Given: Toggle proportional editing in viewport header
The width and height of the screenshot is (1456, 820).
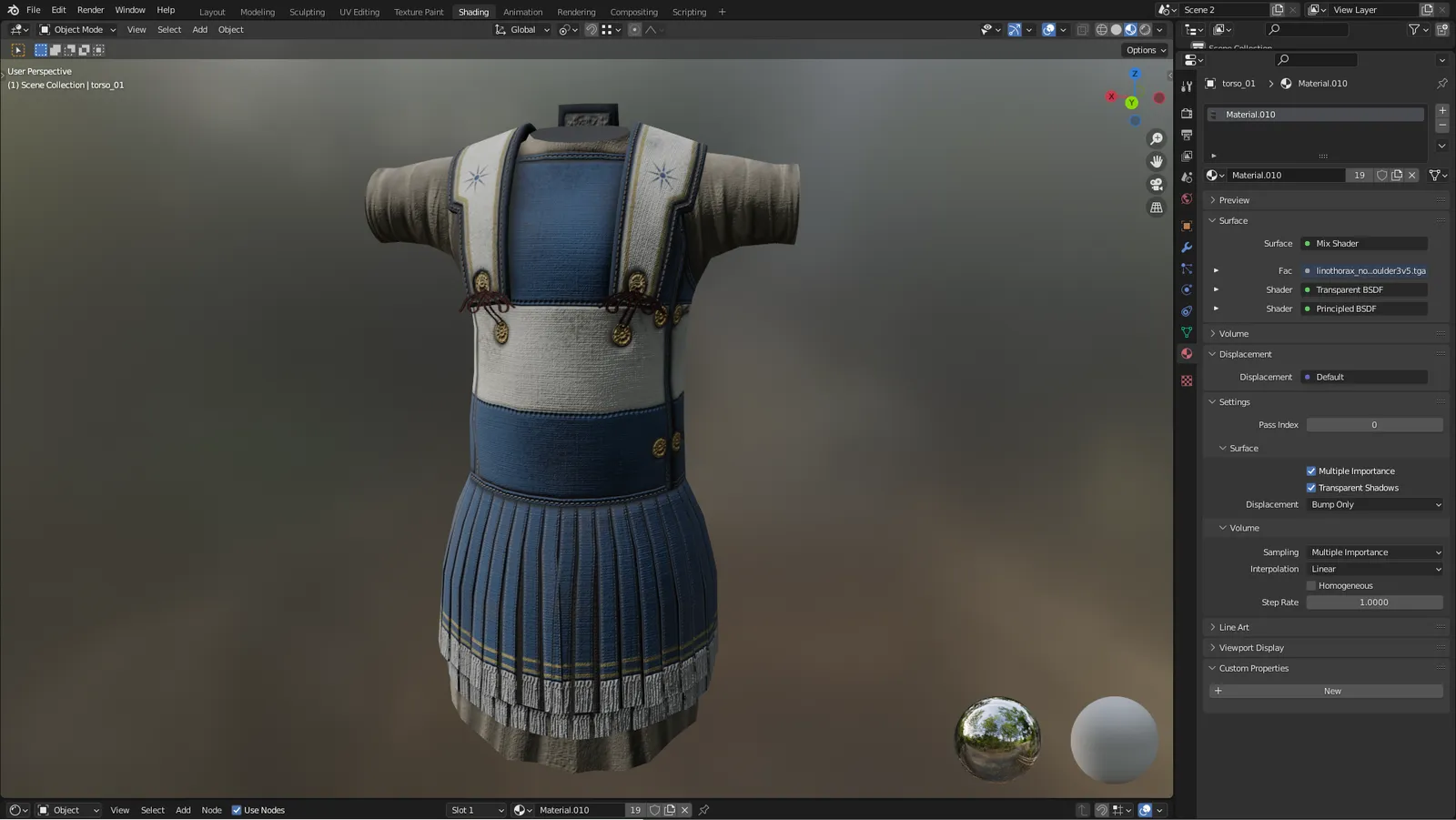Looking at the screenshot, I should tap(634, 30).
